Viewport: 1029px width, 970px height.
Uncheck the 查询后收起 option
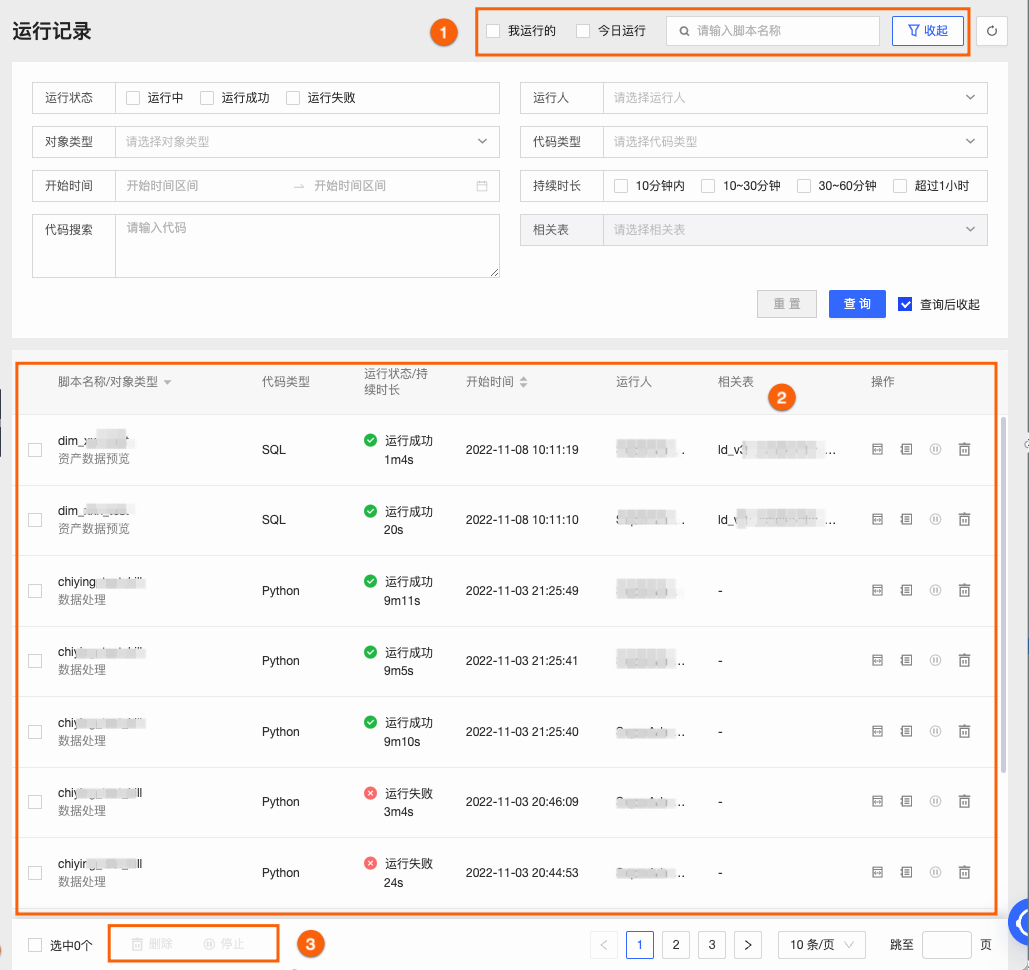point(905,305)
